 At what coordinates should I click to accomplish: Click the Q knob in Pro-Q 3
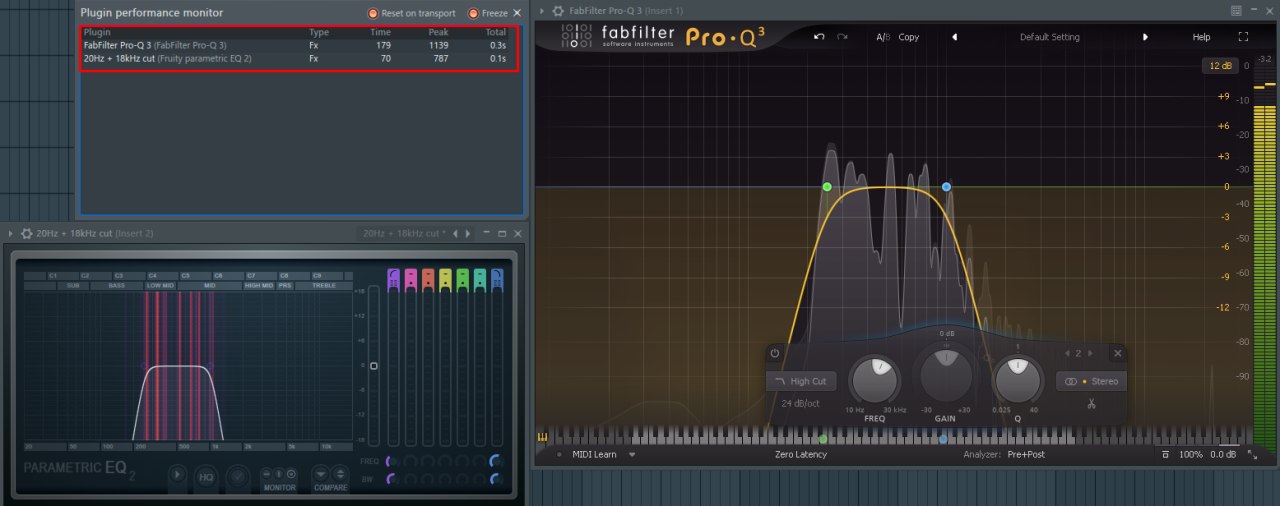click(1018, 381)
